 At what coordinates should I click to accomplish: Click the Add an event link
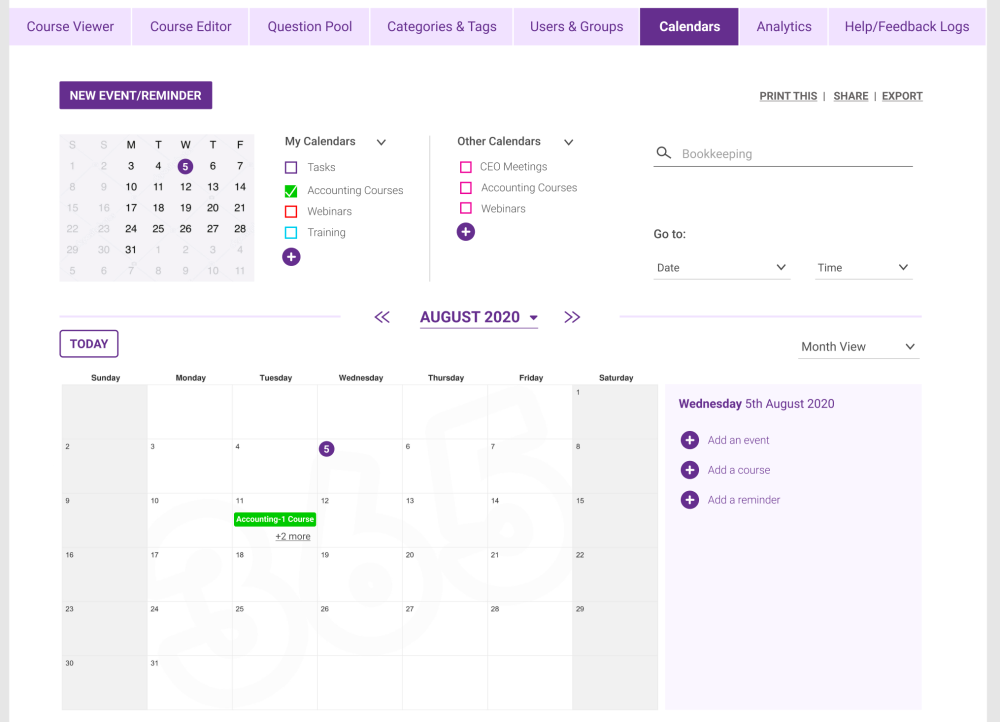coord(738,440)
